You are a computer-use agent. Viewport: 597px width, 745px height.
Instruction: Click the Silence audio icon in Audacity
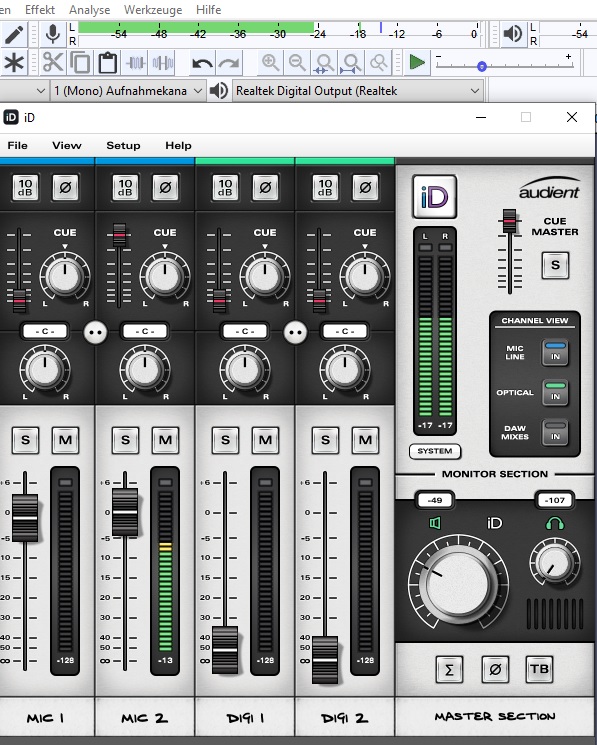click(162, 62)
